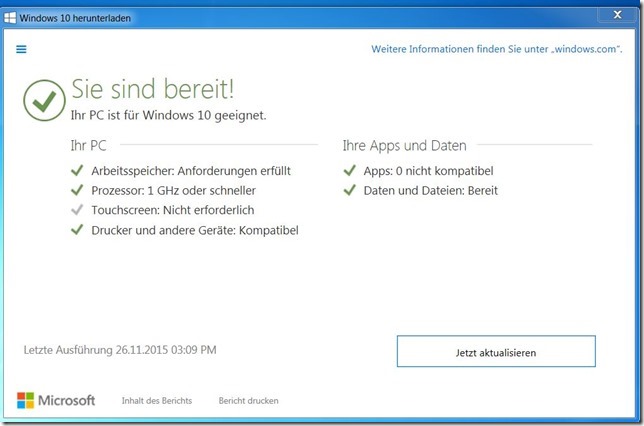The image size is (644, 426).
Task: Click 'Touchscreen: Nicht erforderlich' text
Action: [172, 210]
